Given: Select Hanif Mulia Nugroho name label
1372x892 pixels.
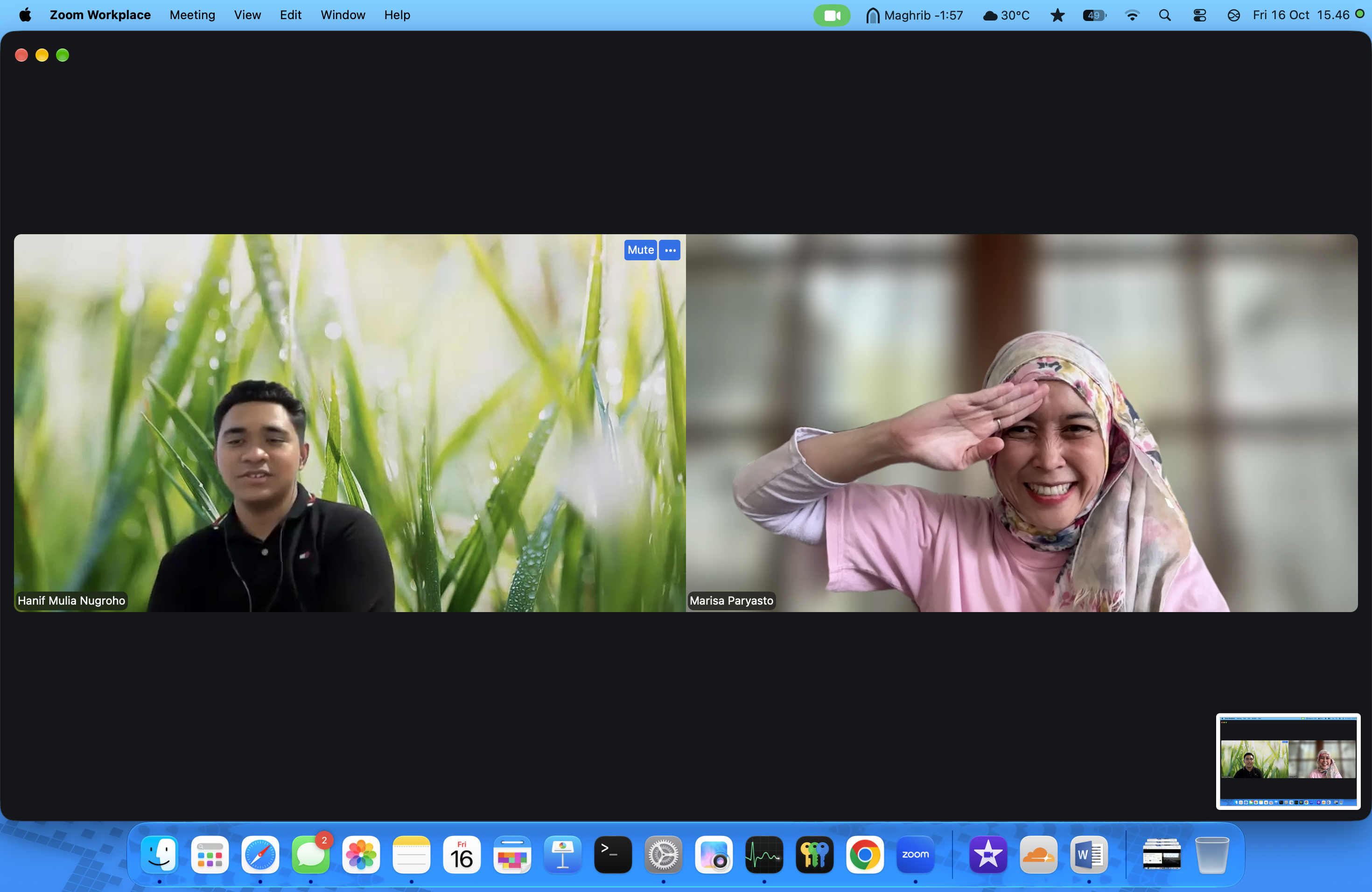Looking at the screenshot, I should [71, 600].
